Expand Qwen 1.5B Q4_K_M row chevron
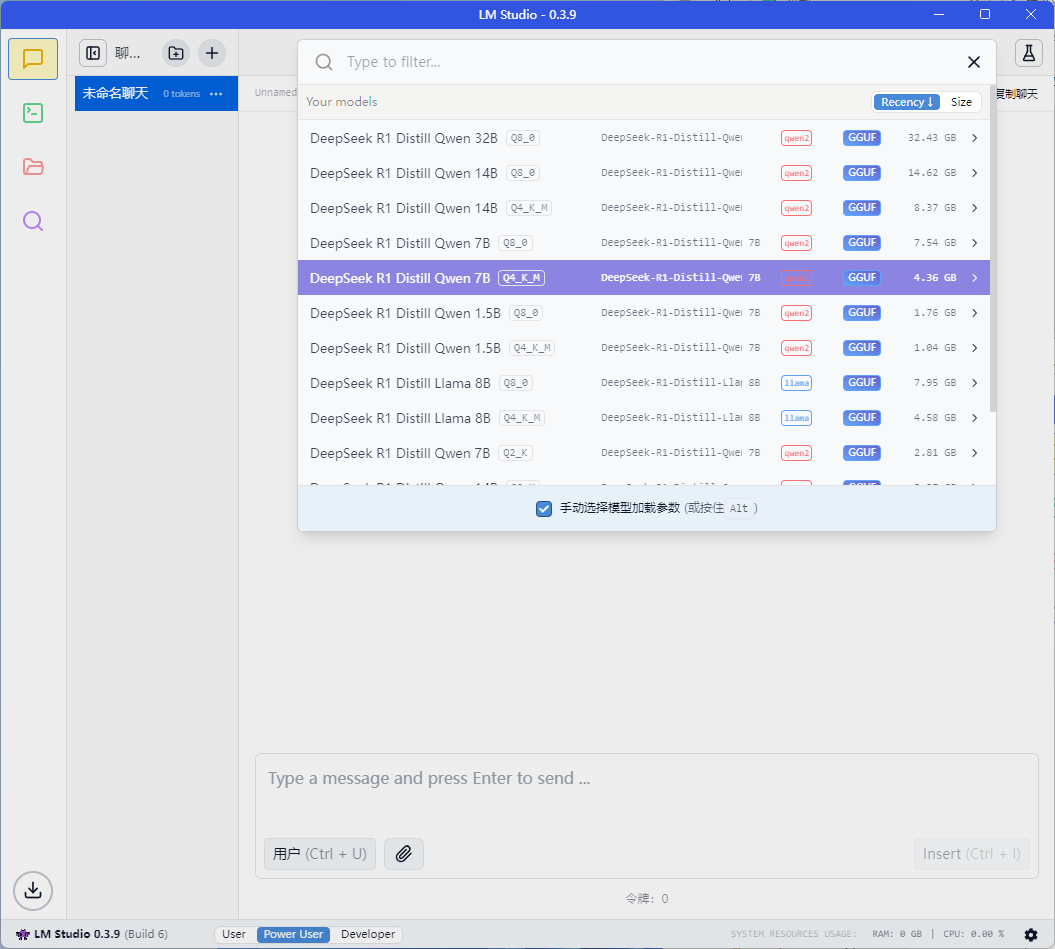Viewport: 1055px width, 949px height. [x=974, y=348]
